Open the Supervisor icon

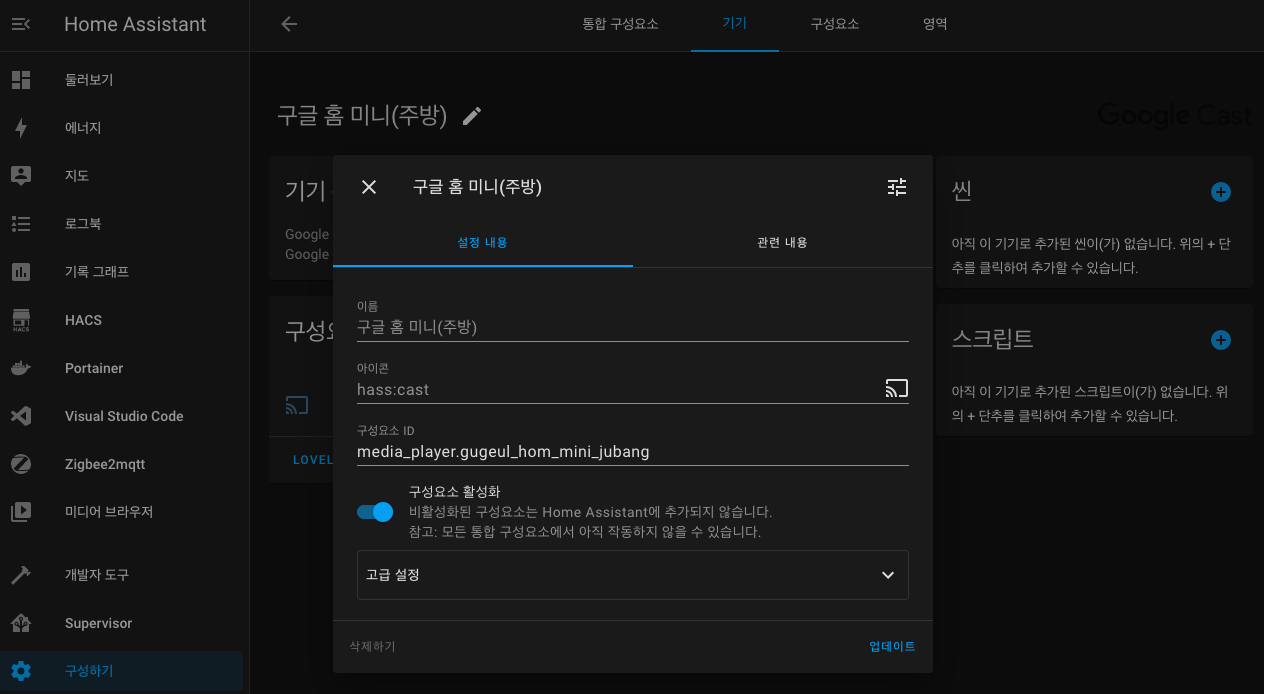[x=21, y=623]
